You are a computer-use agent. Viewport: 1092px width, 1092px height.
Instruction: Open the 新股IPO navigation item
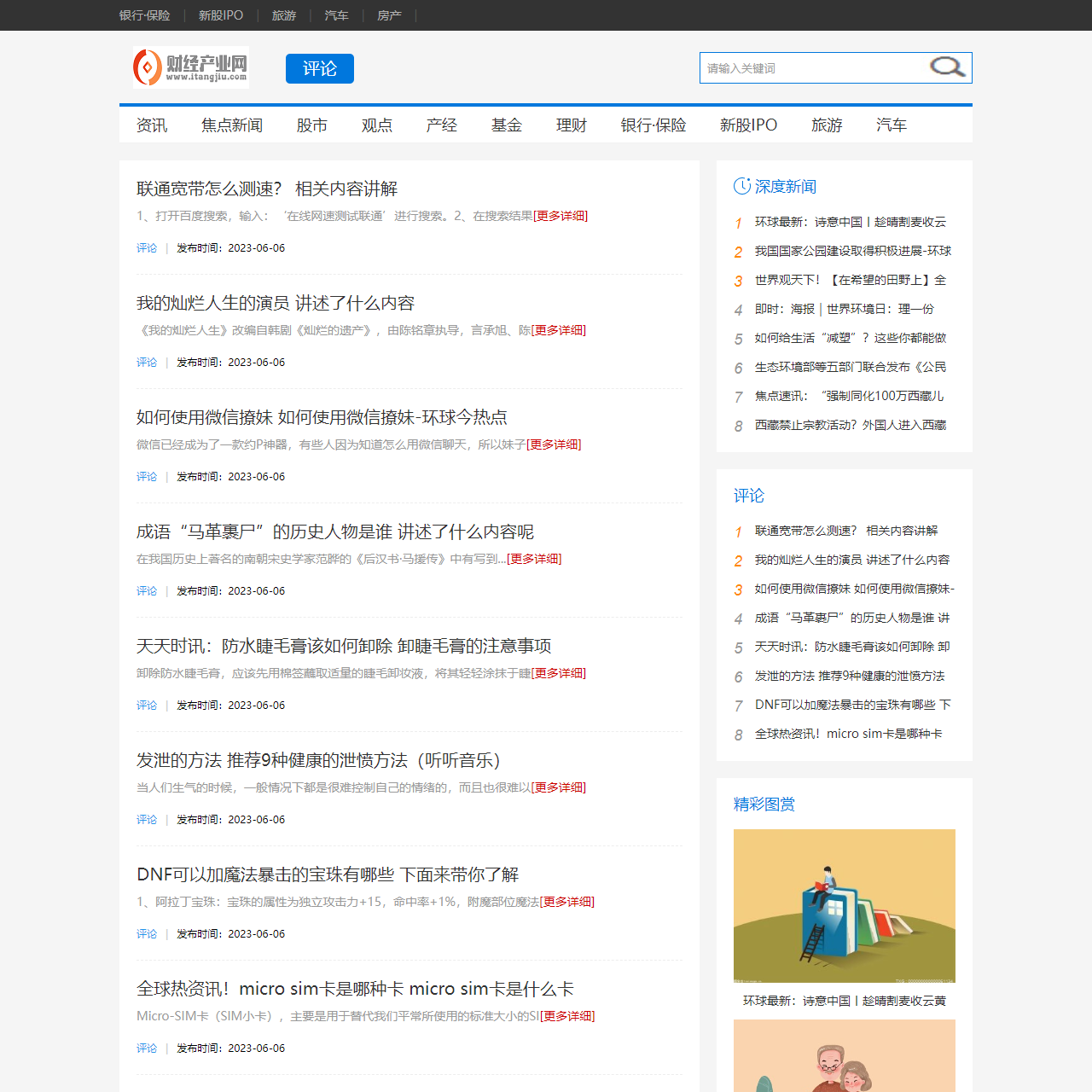pyautogui.click(x=748, y=125)
